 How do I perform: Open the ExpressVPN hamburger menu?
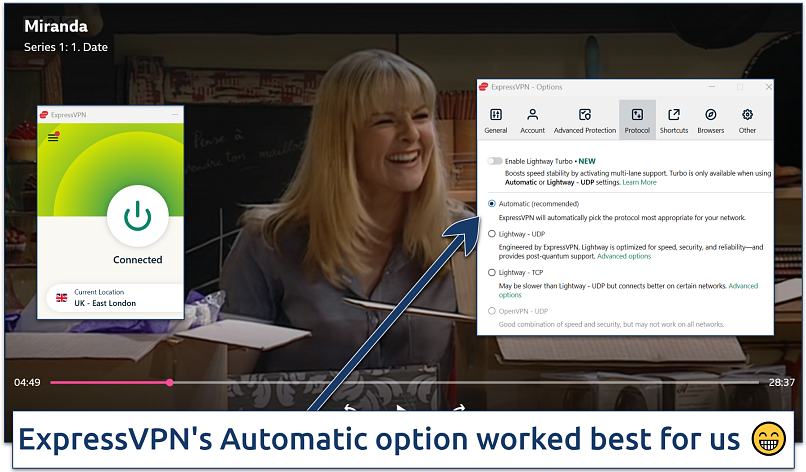[x=53, y=138]
